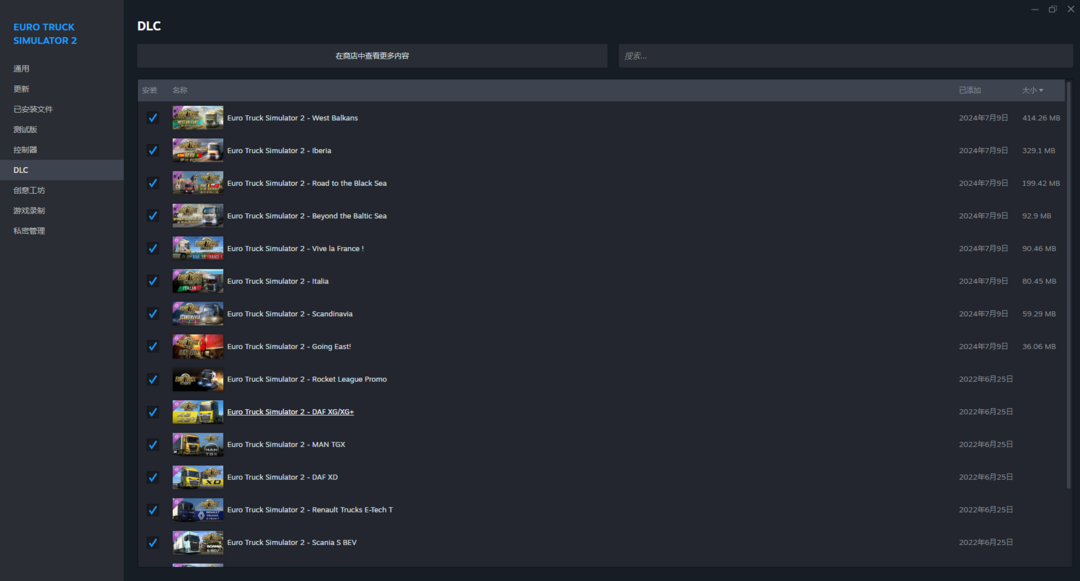Image resolution: width=1080 pixels, height=581 pixels.
Task: Click the 329.1 MB size value
Action: [1039, 150]
